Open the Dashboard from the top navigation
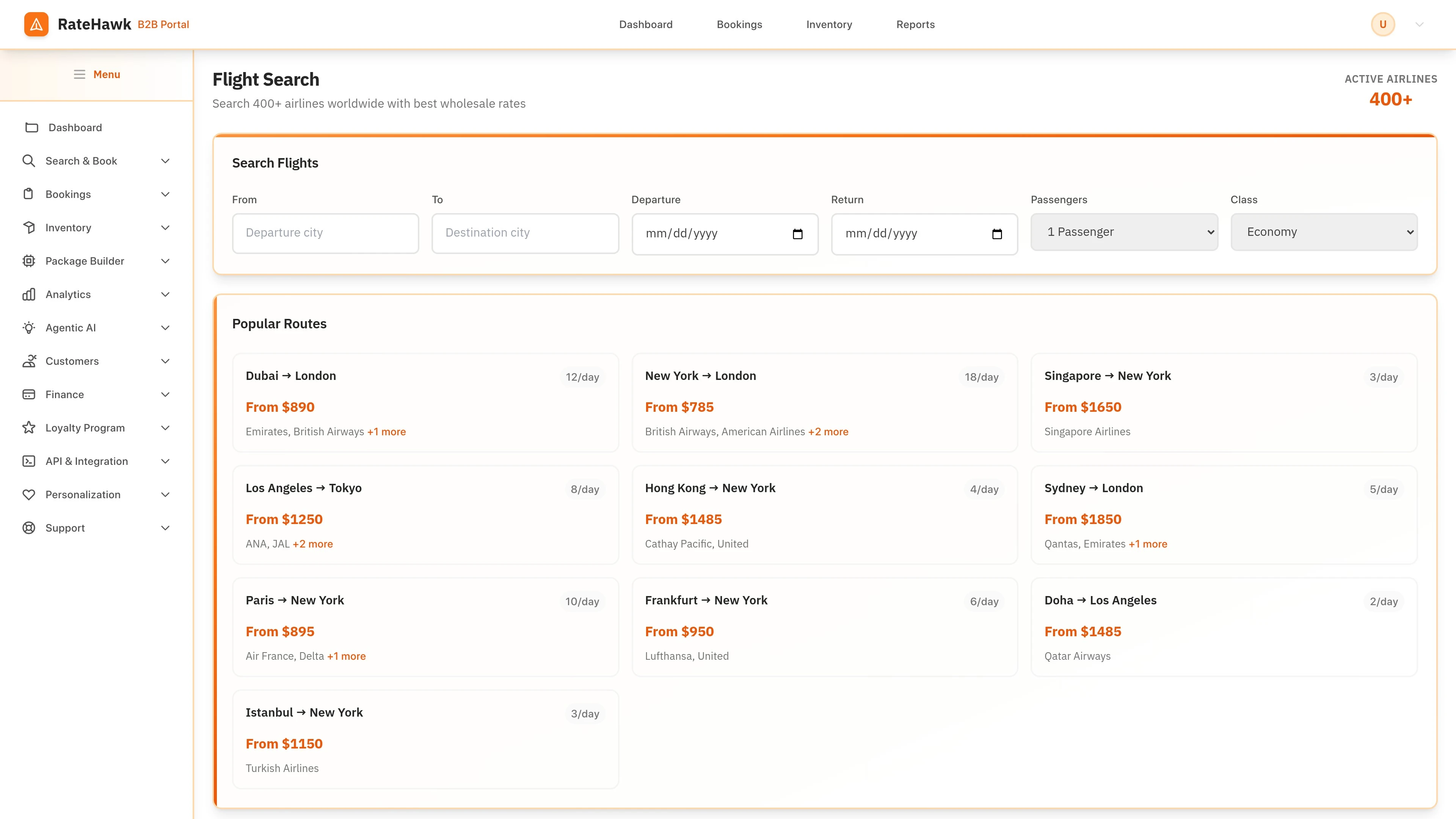This screenshot has height=819, width=1456. pos(645,24)
